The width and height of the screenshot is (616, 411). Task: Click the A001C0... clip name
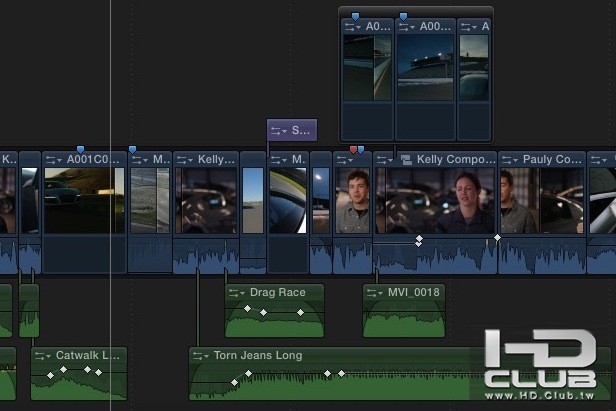coord(93,160)
